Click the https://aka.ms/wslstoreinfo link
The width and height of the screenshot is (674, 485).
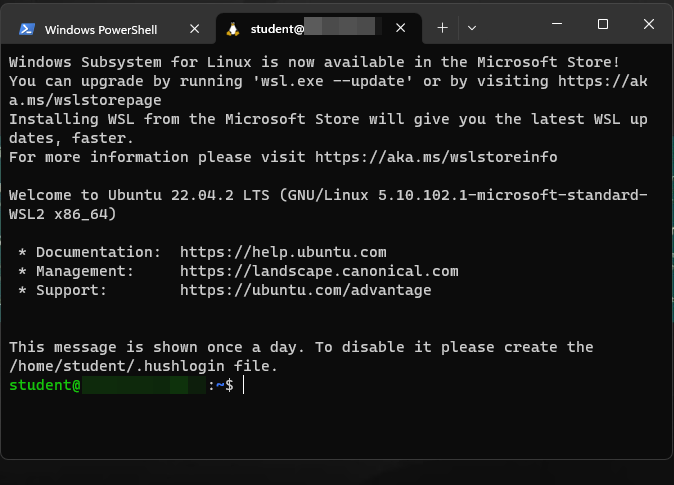tap(436, 157)
